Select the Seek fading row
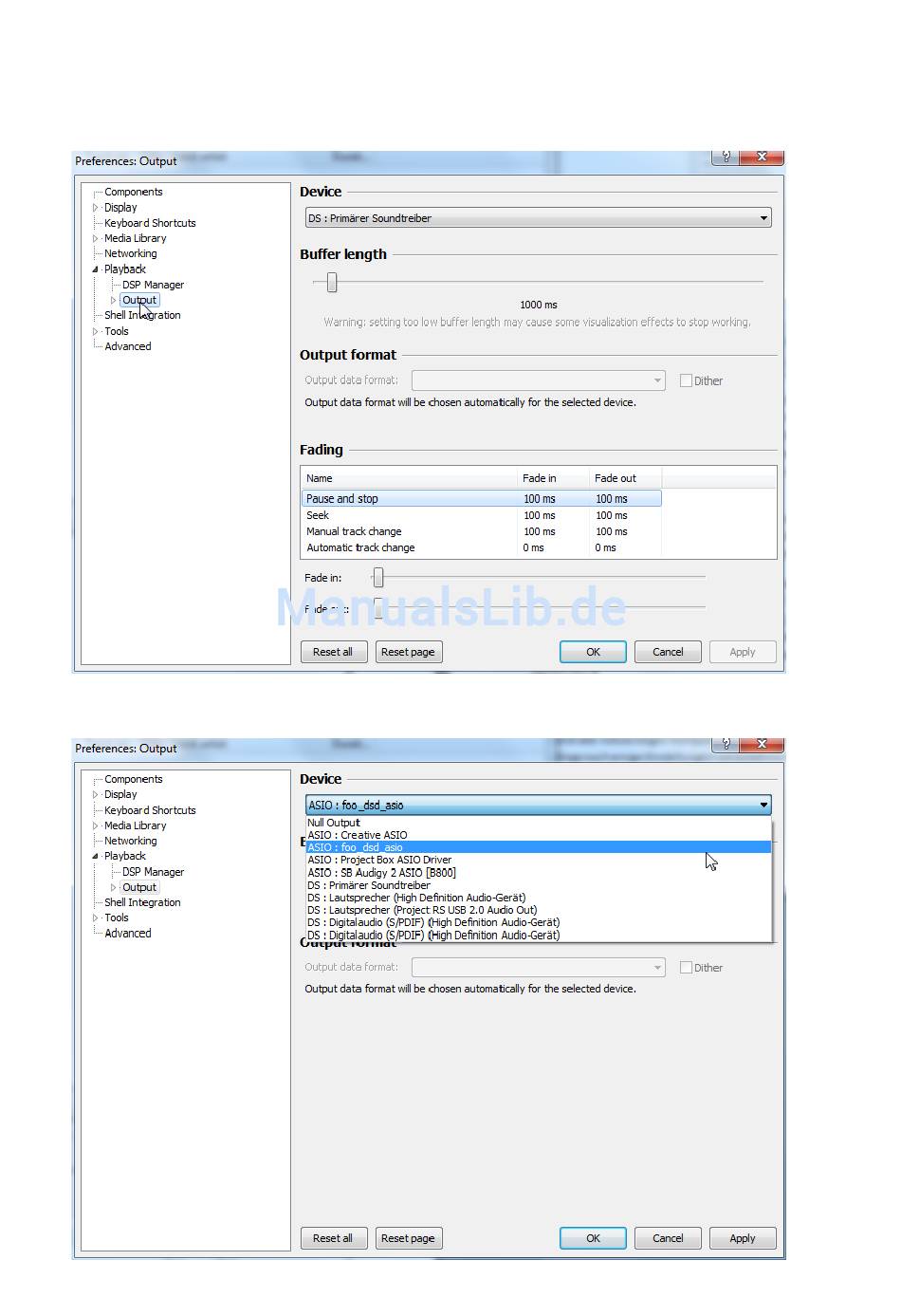Image resolution: width=901 pixels, height=1316 pixels. click(482, 515)
